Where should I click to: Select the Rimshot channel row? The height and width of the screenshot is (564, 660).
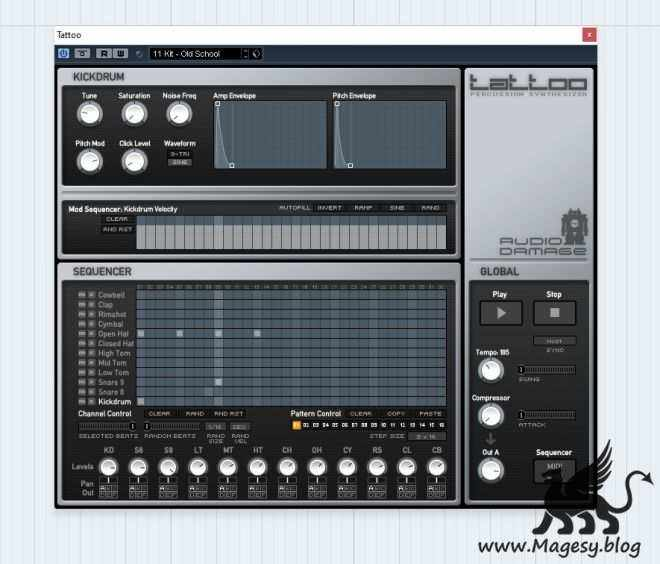[112, 314]
